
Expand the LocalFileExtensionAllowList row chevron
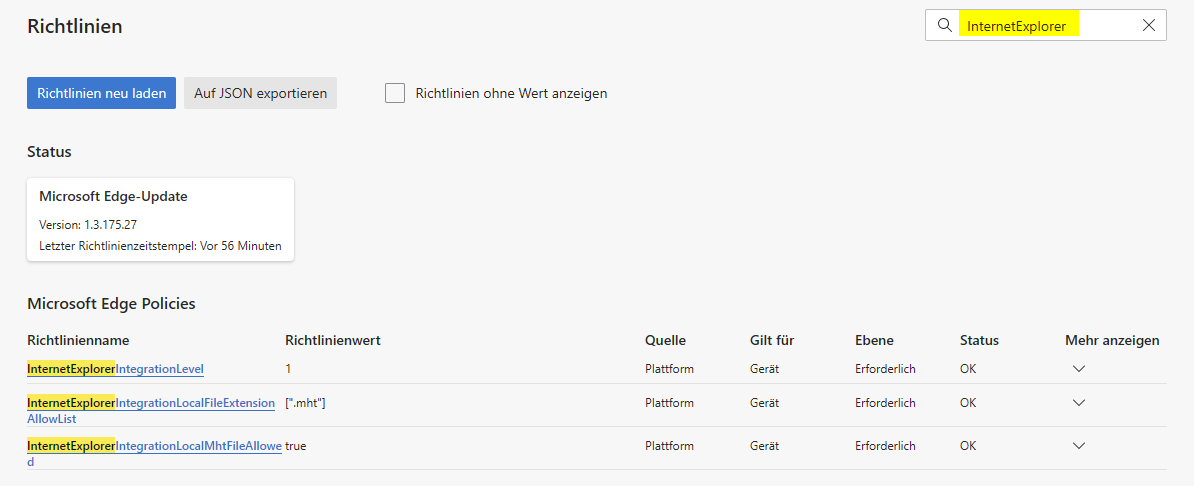pyautogui.click(x=1078, y=403)
